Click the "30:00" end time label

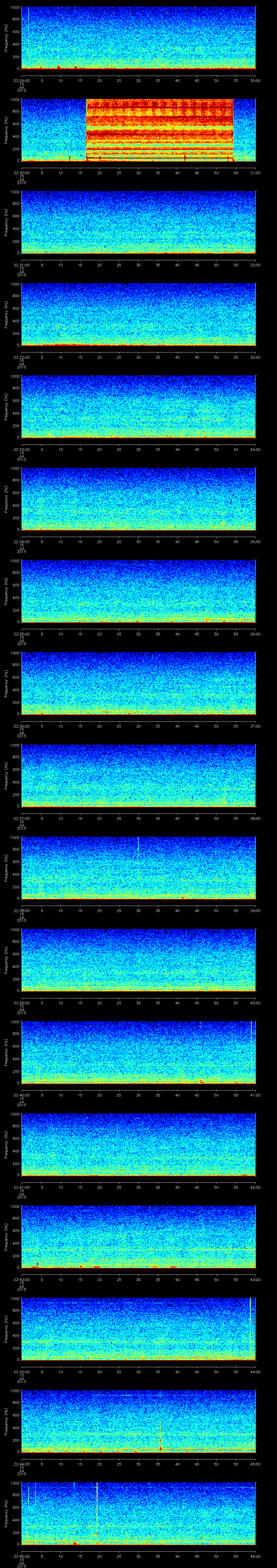point(256,80)
